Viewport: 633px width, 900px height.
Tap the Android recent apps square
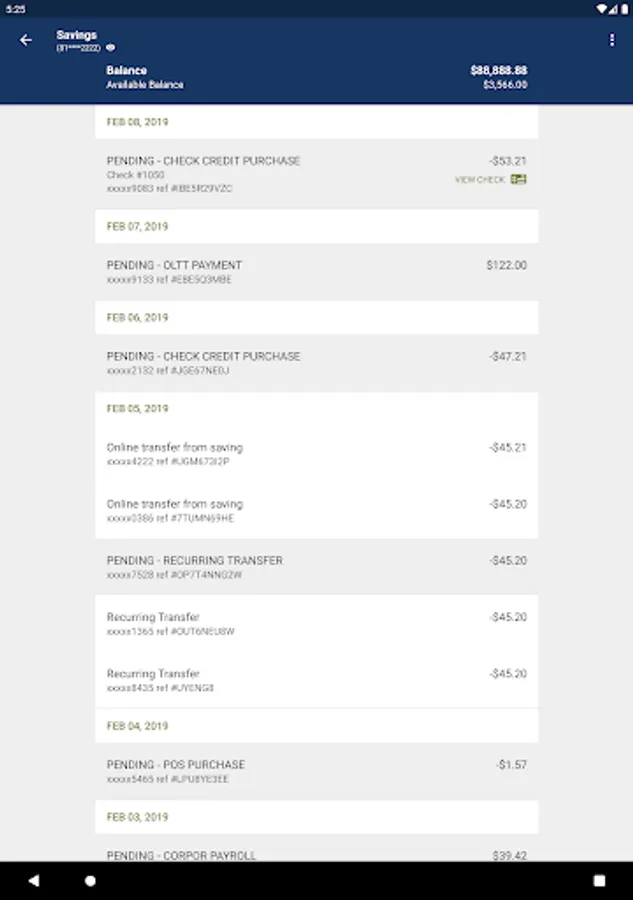click(599, 881)
